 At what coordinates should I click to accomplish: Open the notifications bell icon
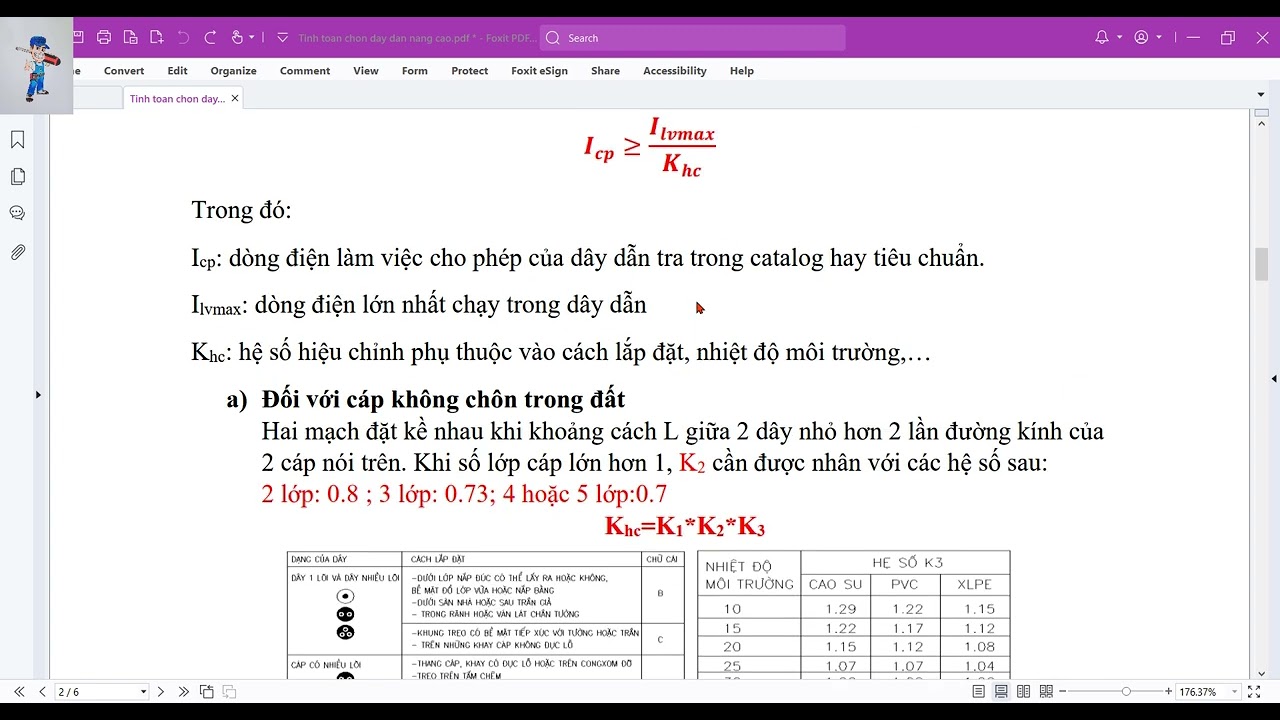coord(1102,37)
